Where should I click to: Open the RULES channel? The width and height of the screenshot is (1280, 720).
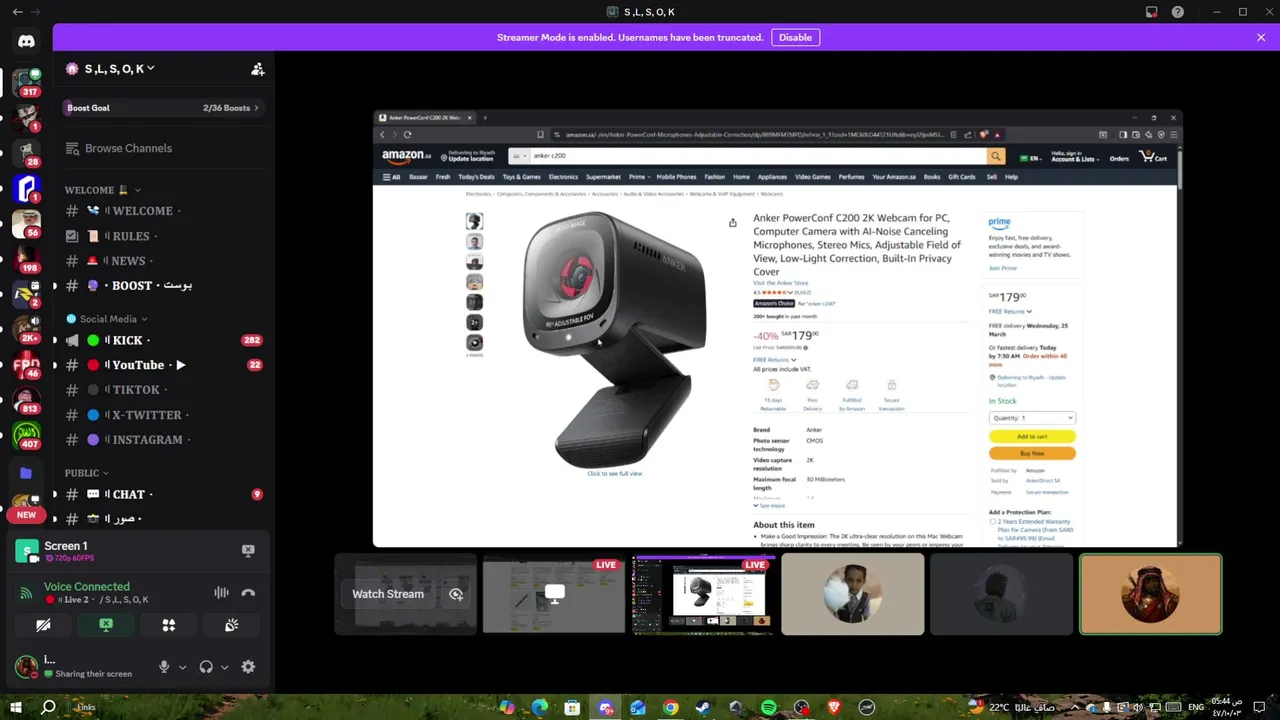point(162,236)
